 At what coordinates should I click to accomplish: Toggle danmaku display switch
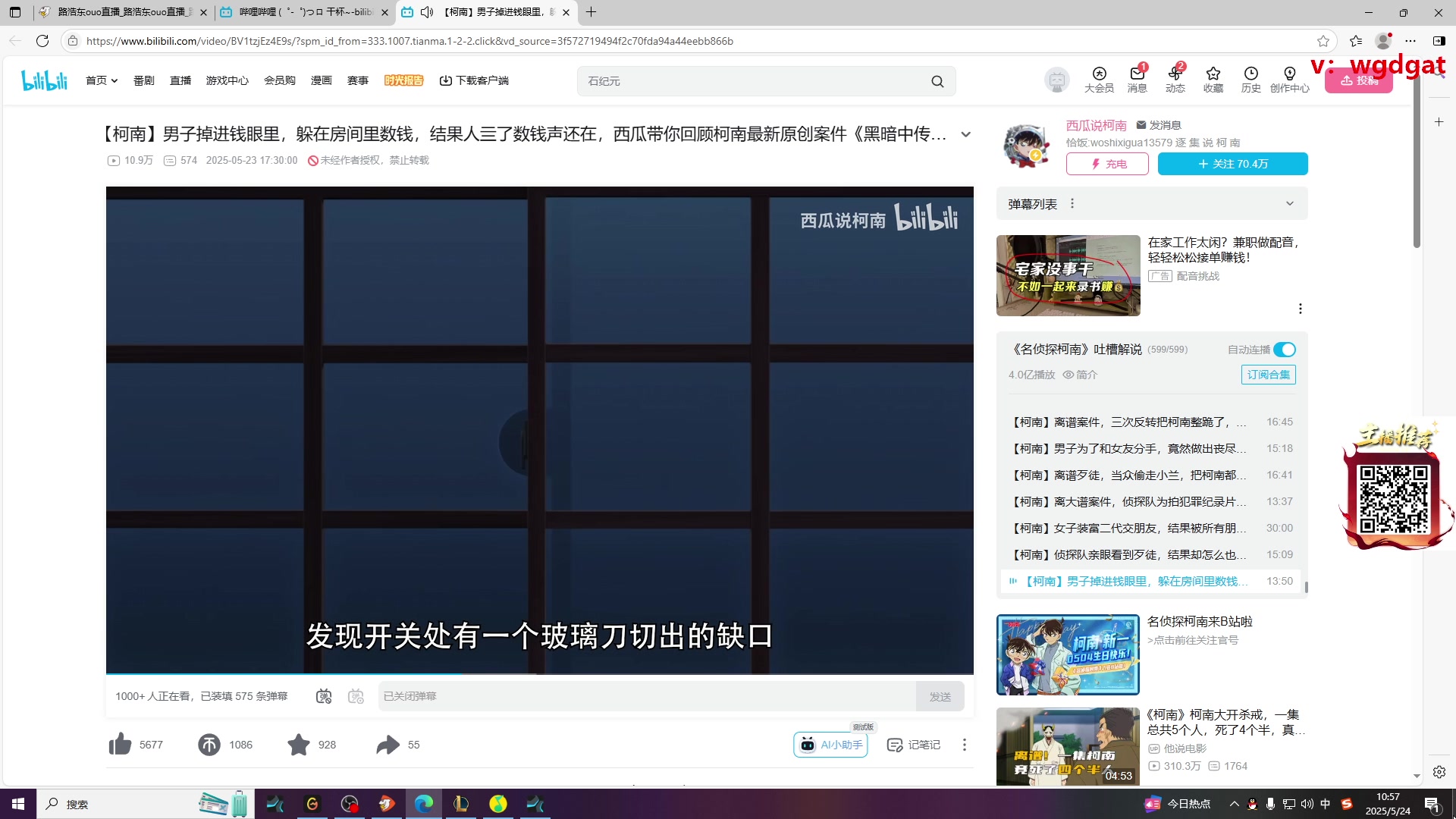click(x=324, y=696)
